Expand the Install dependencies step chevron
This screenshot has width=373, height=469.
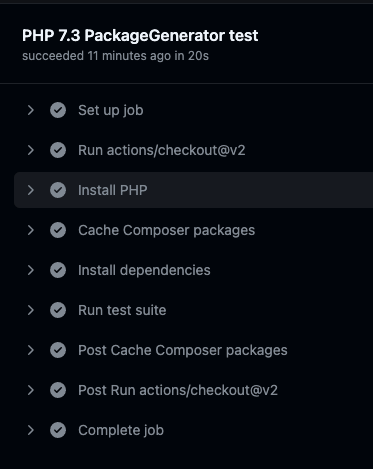(31, 270)
